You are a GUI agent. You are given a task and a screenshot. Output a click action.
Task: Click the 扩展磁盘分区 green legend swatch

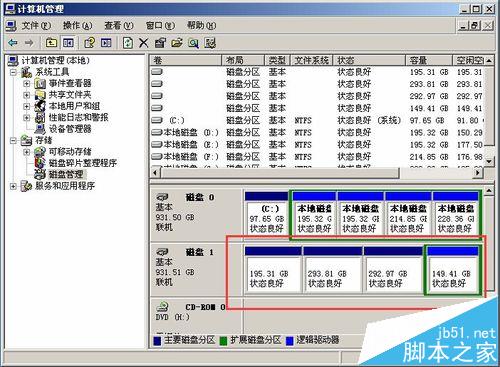(x=223, y=341)
